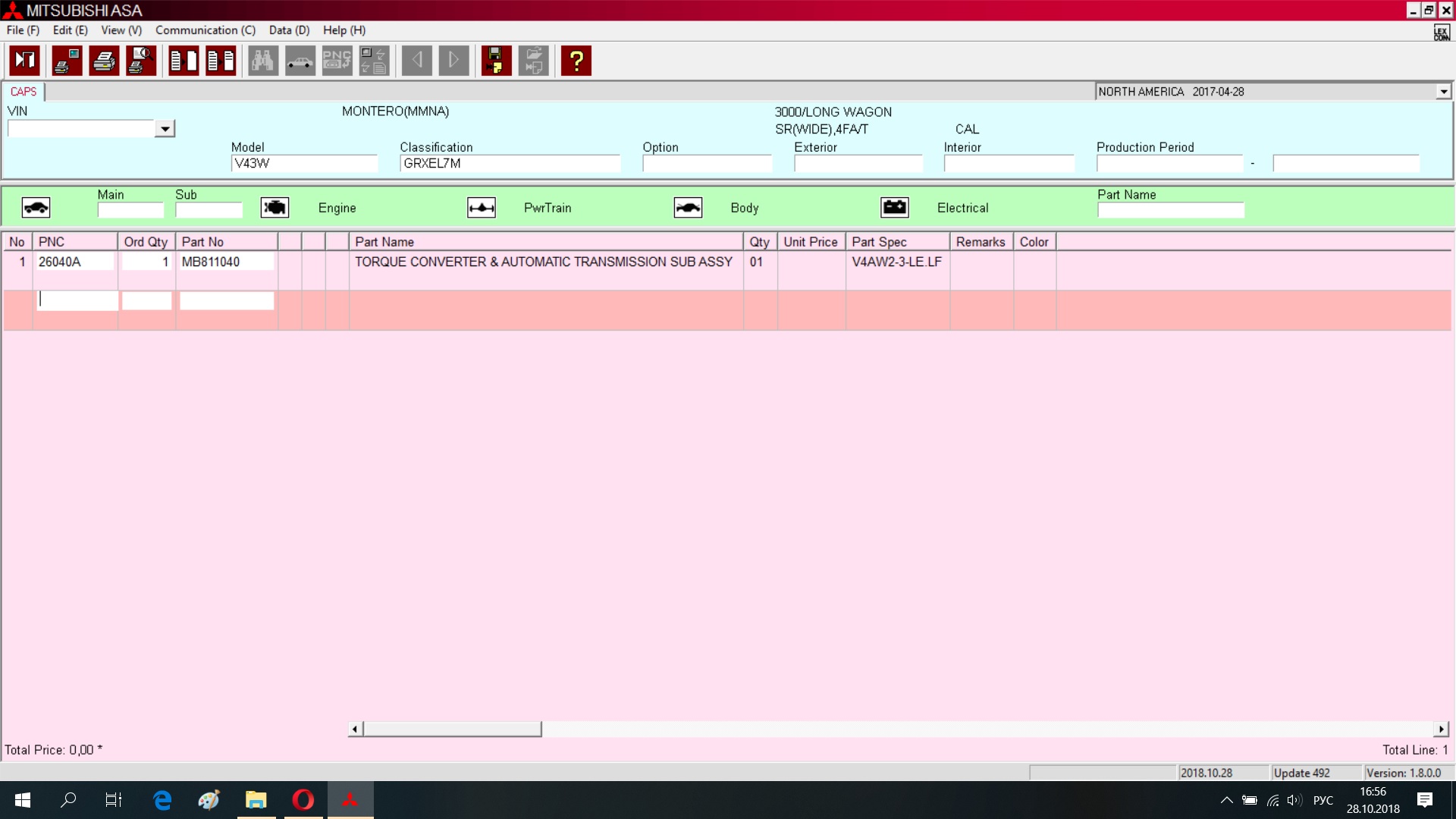The width and height of the screenshot is (1456, 819).
Task: Click the Part Name search field
Action: pos(1170,210)
